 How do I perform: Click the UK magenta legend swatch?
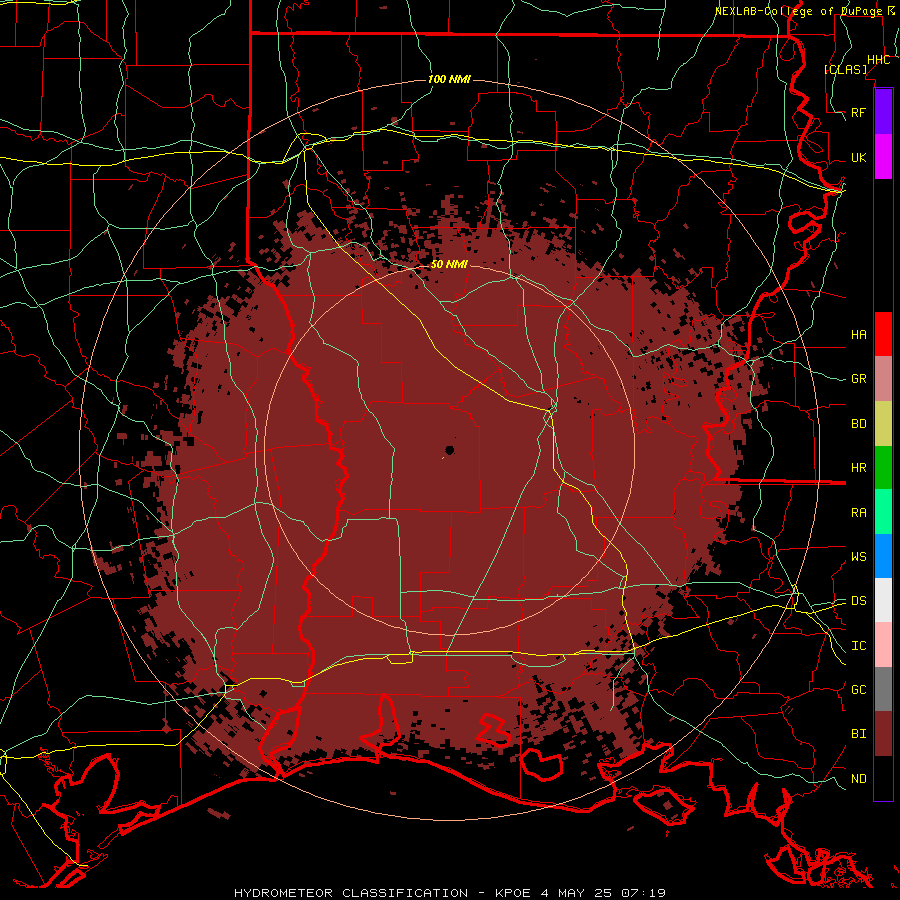[x=883, y=157]
